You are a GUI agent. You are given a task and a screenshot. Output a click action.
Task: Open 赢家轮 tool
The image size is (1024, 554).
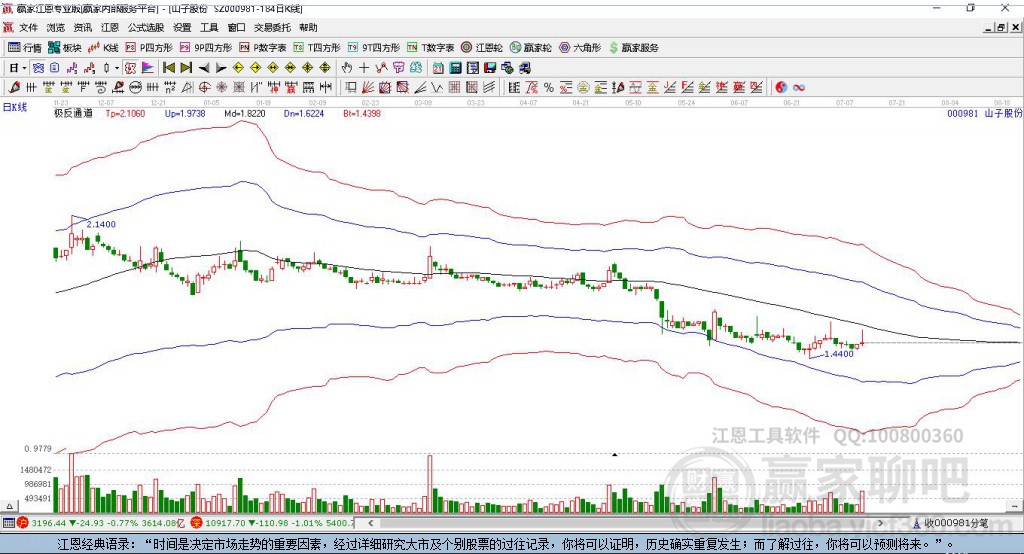530,48
